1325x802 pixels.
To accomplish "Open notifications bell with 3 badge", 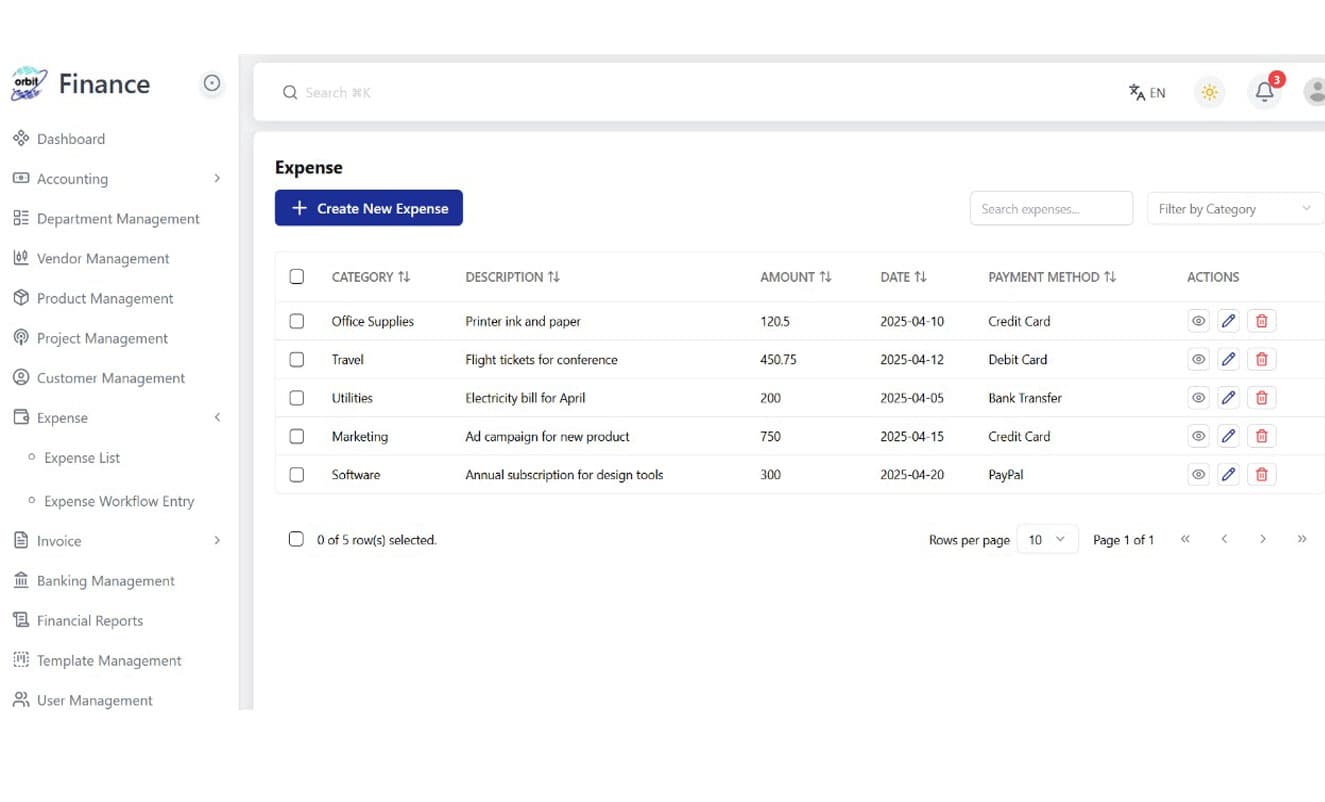I will (x=1265, y=92).
